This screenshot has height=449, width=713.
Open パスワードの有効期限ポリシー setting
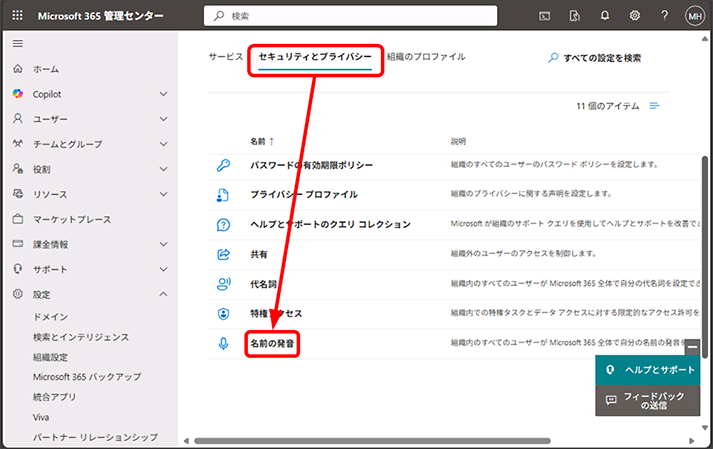(x=311, y=165)
